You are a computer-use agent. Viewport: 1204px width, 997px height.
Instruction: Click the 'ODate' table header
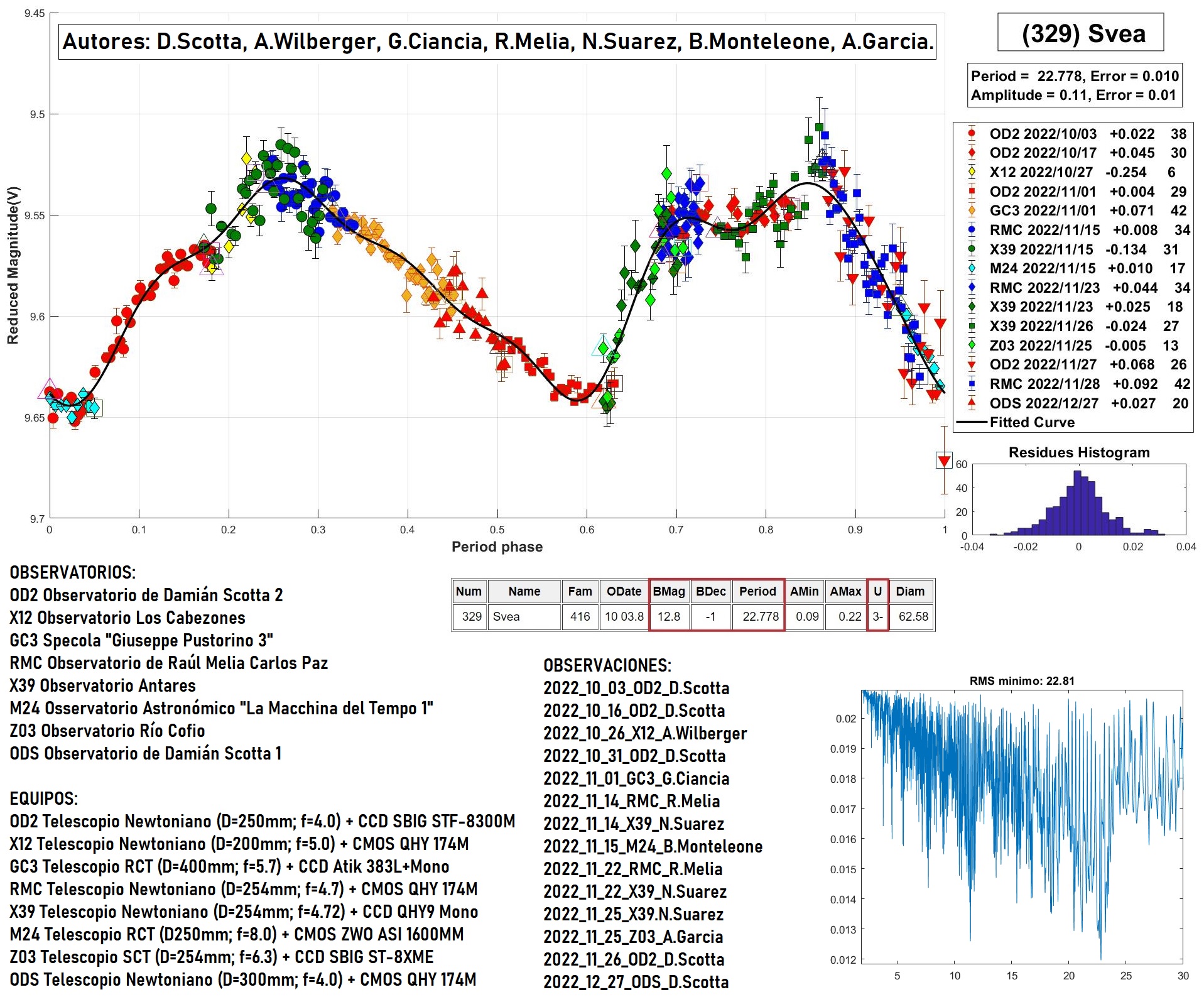(x=624, y=591)
